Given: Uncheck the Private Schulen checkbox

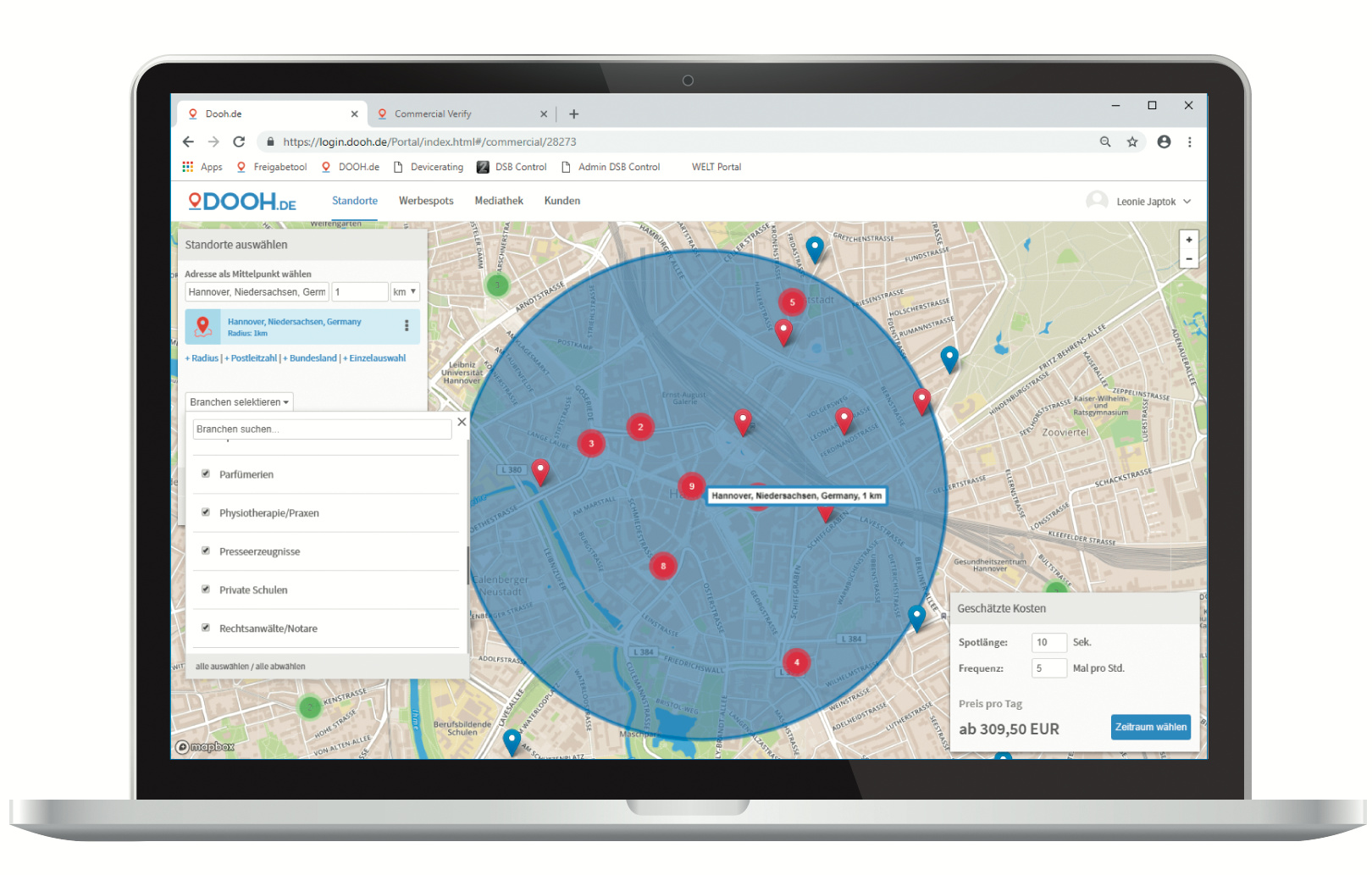Looking at the screenshot, I should (x=206, y=590).
